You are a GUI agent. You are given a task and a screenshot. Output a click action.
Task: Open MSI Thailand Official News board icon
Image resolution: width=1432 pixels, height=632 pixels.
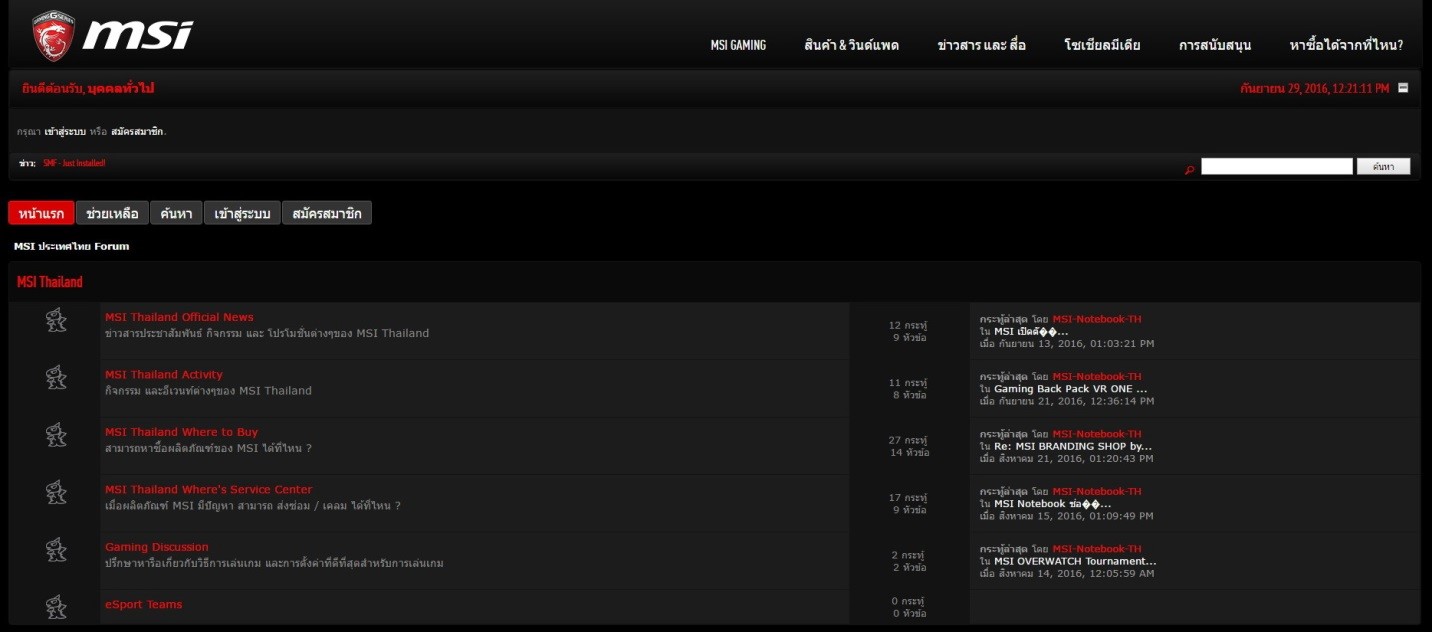[x=56, y=321]
